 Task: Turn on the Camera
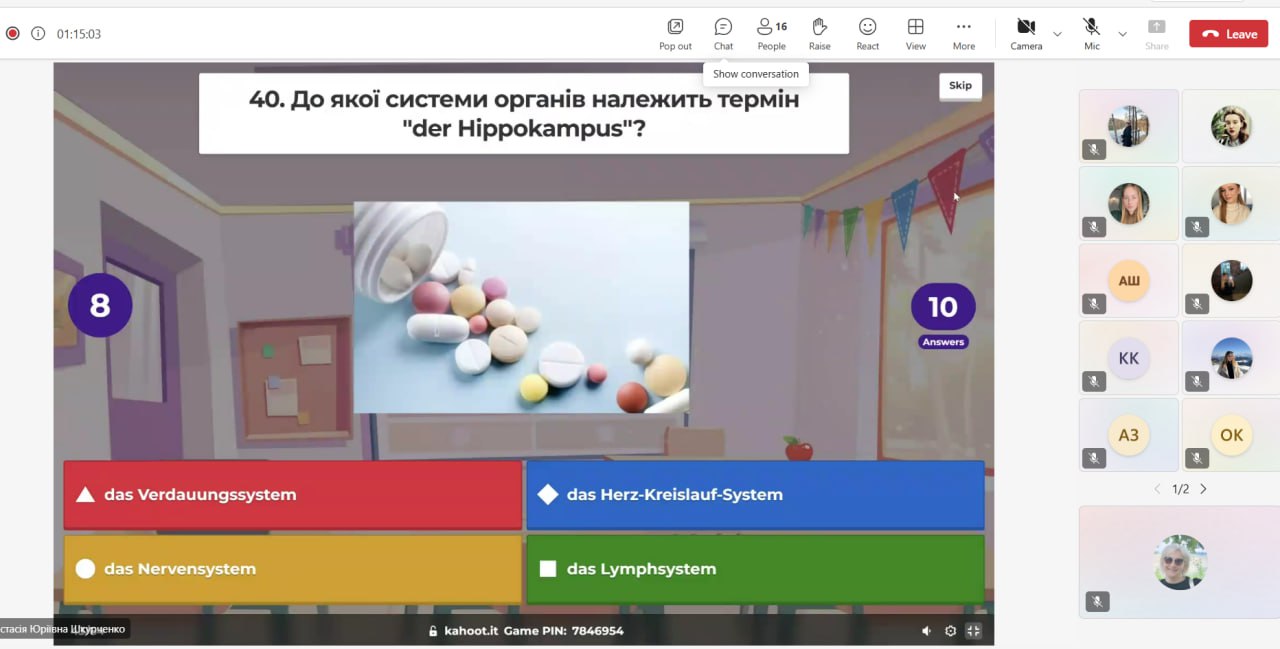1026,34
